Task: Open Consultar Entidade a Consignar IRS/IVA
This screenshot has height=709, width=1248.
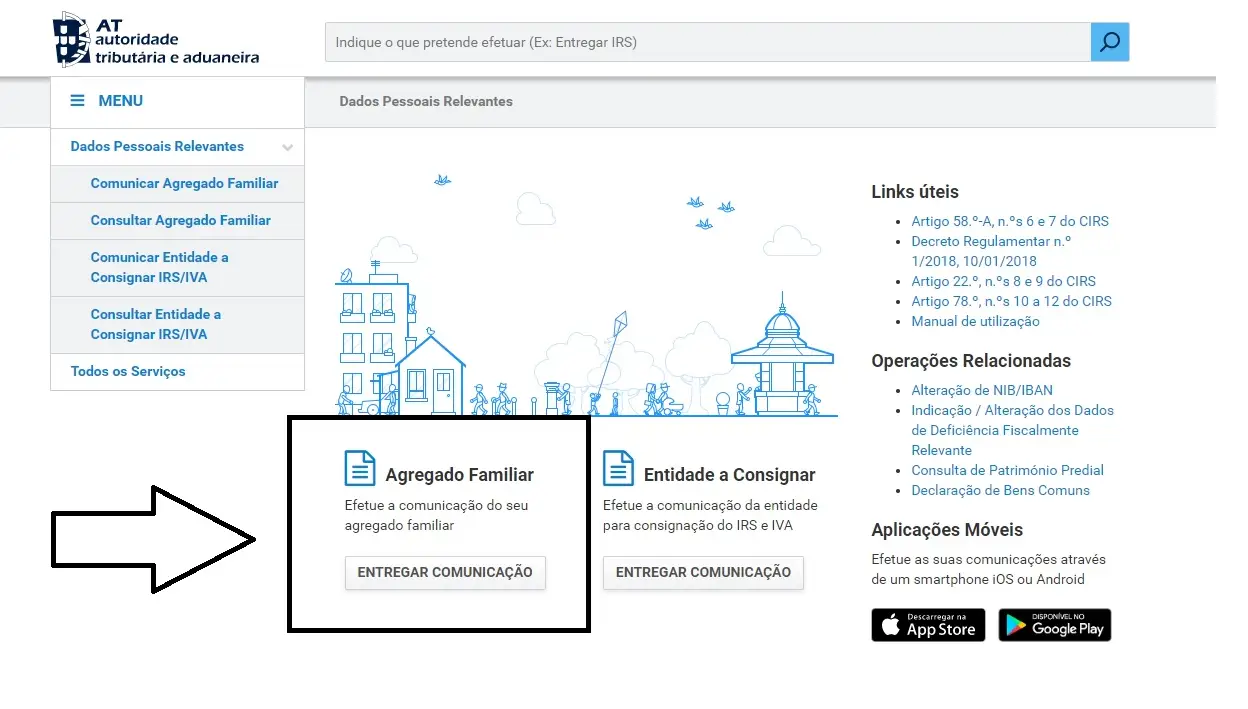Action: 155,324
